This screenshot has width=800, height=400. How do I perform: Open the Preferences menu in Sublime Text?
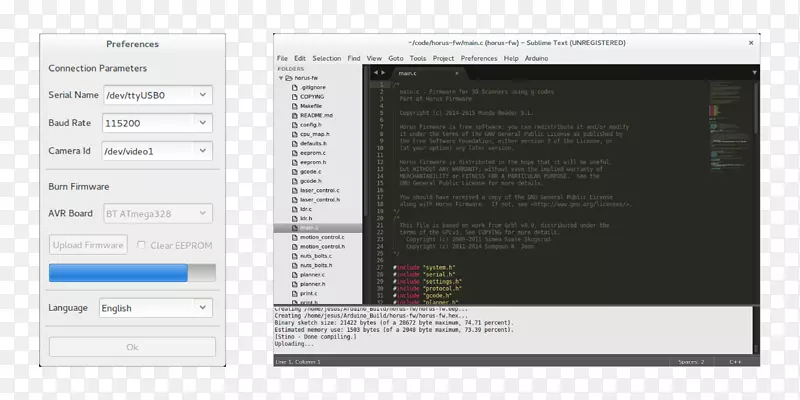pos(479,59)
